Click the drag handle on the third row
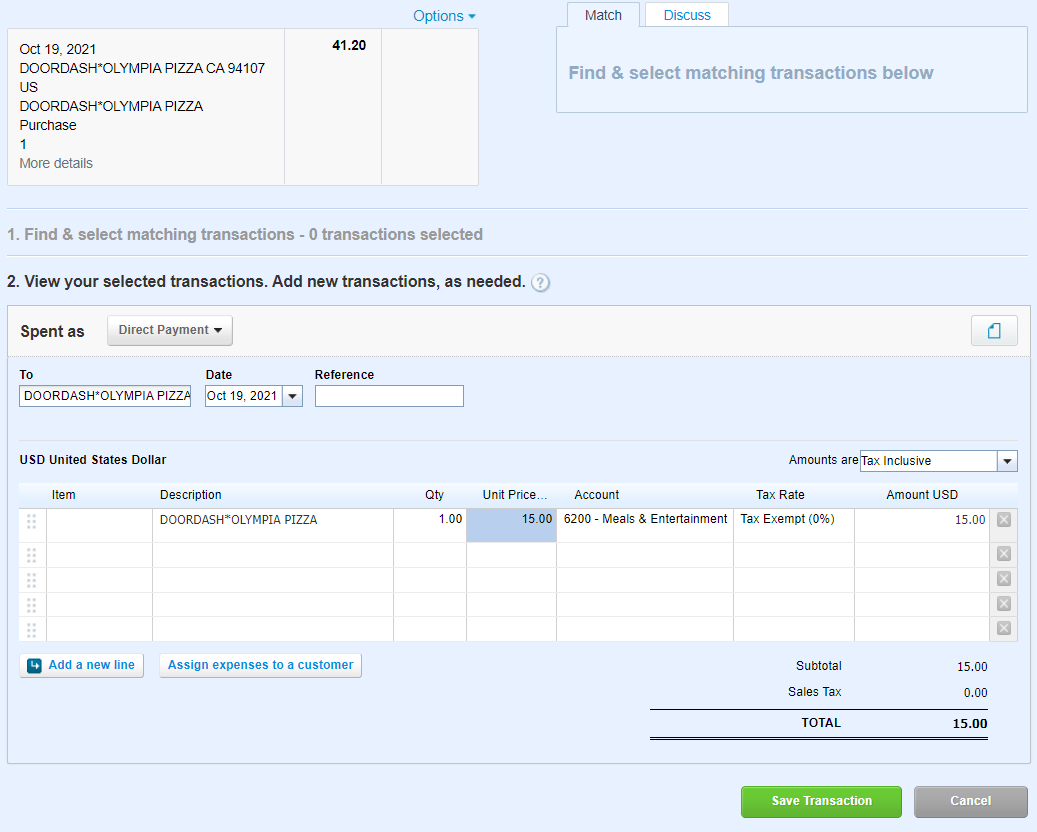 click(31, 578)
